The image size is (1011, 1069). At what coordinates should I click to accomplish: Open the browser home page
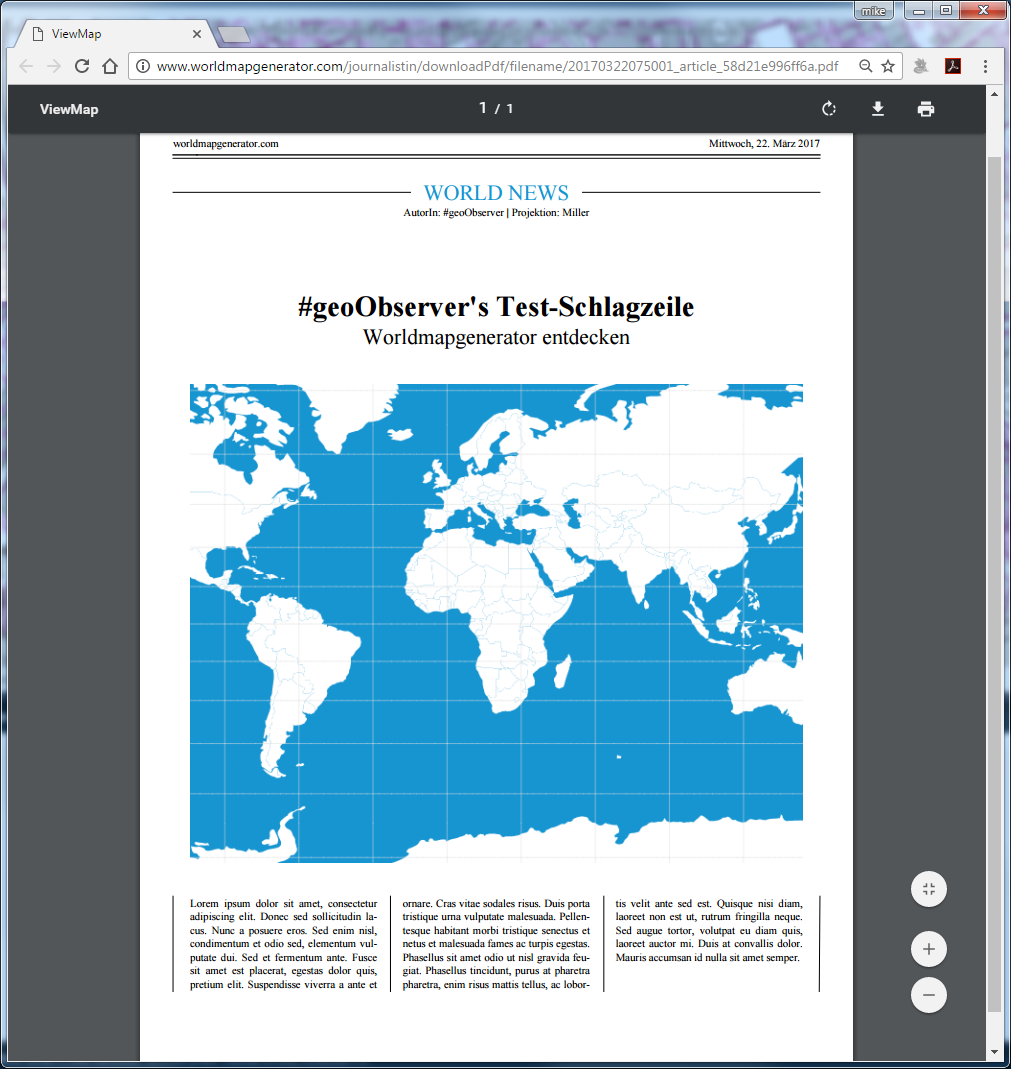[110, 66]
